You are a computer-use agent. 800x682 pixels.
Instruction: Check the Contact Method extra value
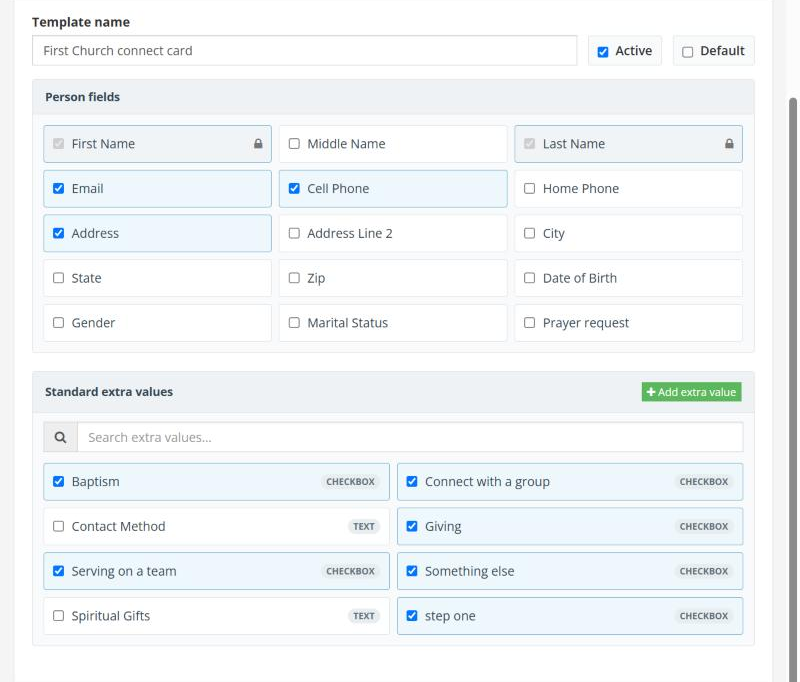(x=59, y=526)
